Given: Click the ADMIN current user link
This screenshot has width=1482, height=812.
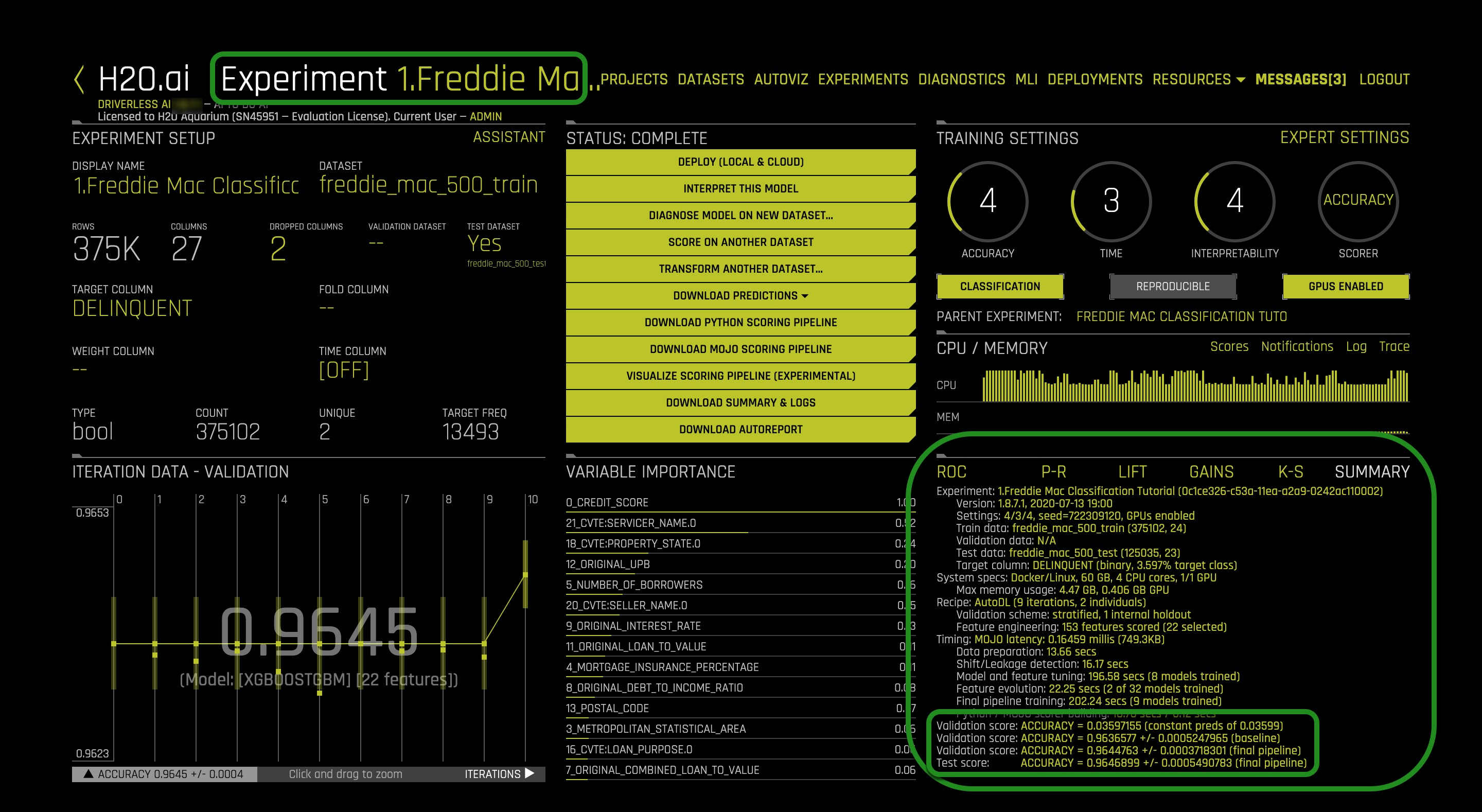Looking at the screenshot, I should coord(486,116).
